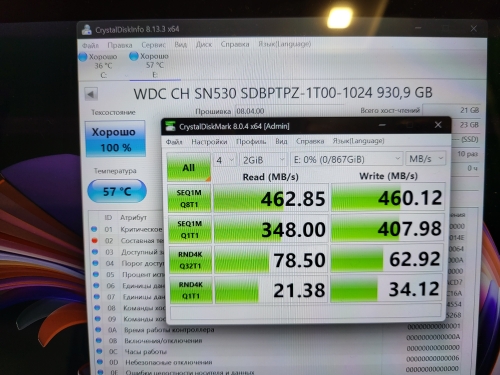The image size is (500, 375).
Task: Click the All benchmark button
Action: (x=189, y=167)
